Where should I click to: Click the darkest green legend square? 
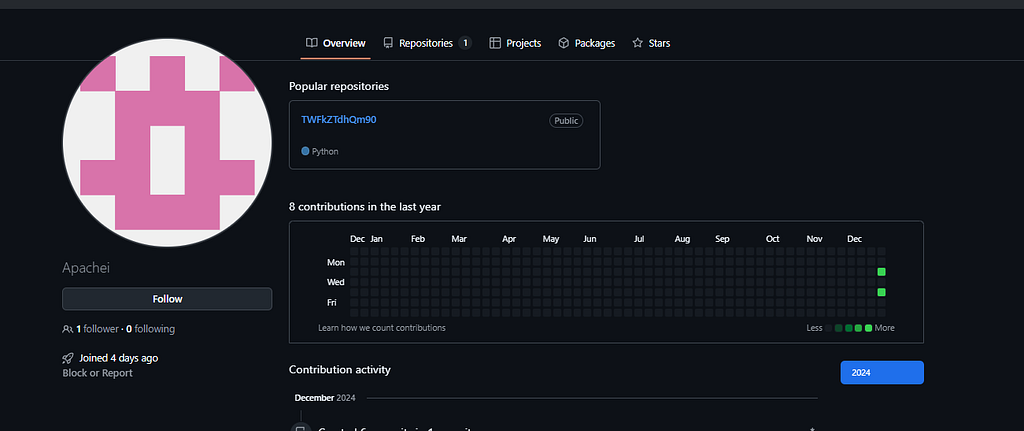(839, 328)
